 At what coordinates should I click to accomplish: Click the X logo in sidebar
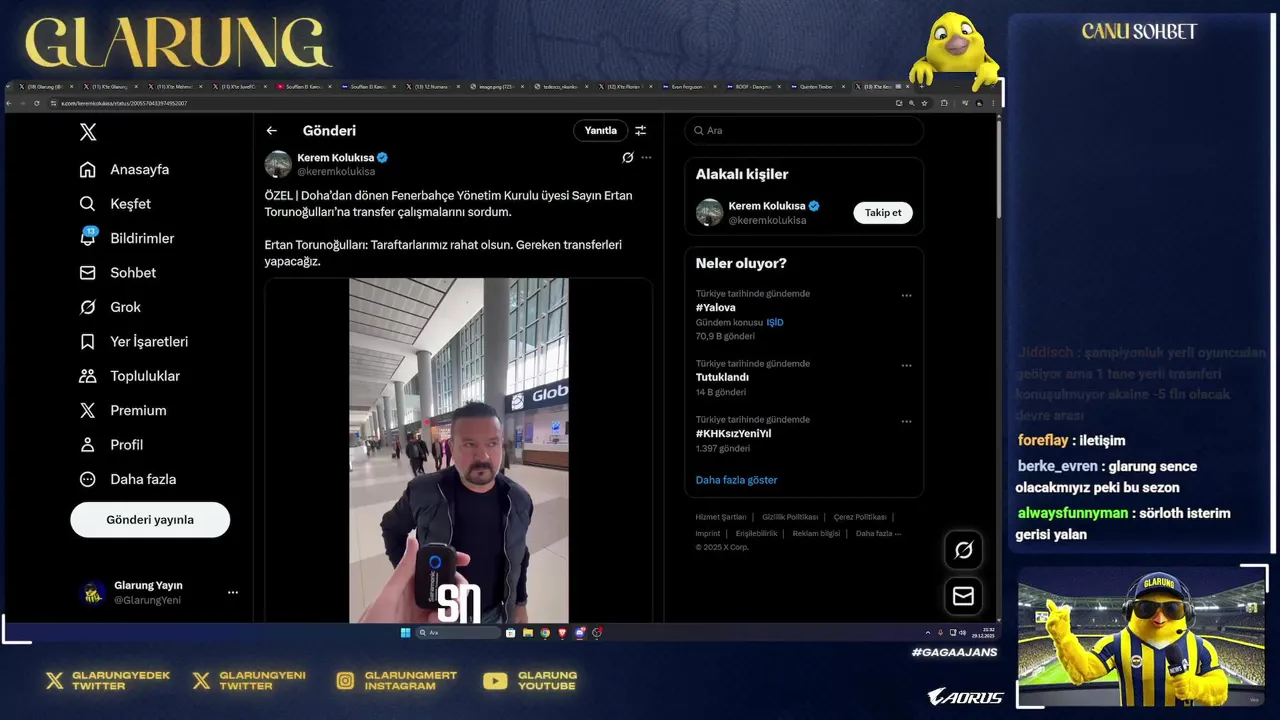88,132
